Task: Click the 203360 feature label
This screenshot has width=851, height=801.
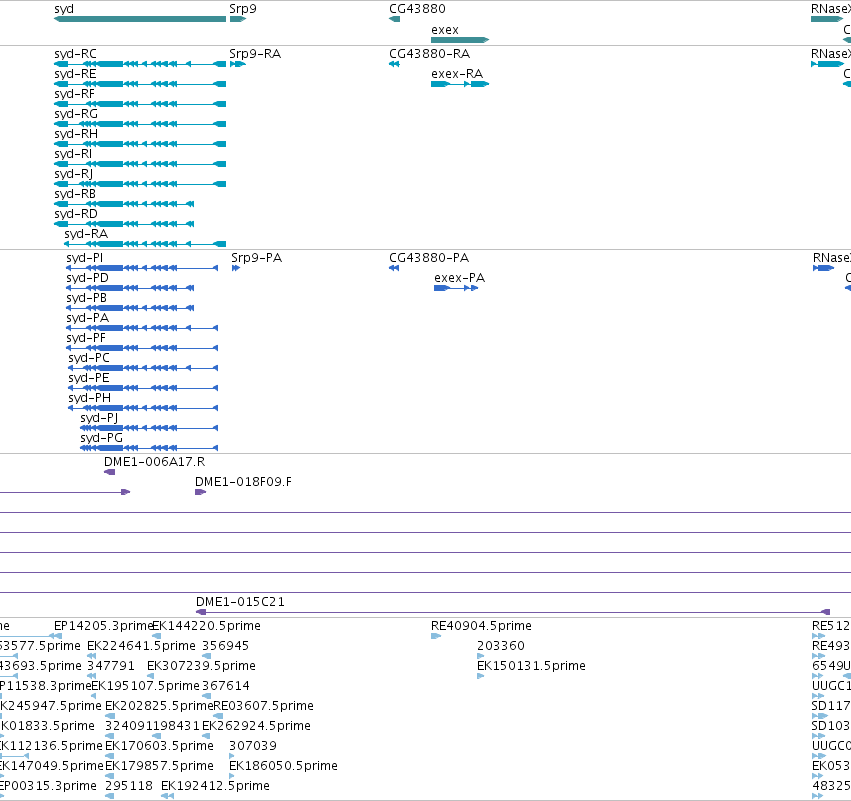Action: [501, 646]
